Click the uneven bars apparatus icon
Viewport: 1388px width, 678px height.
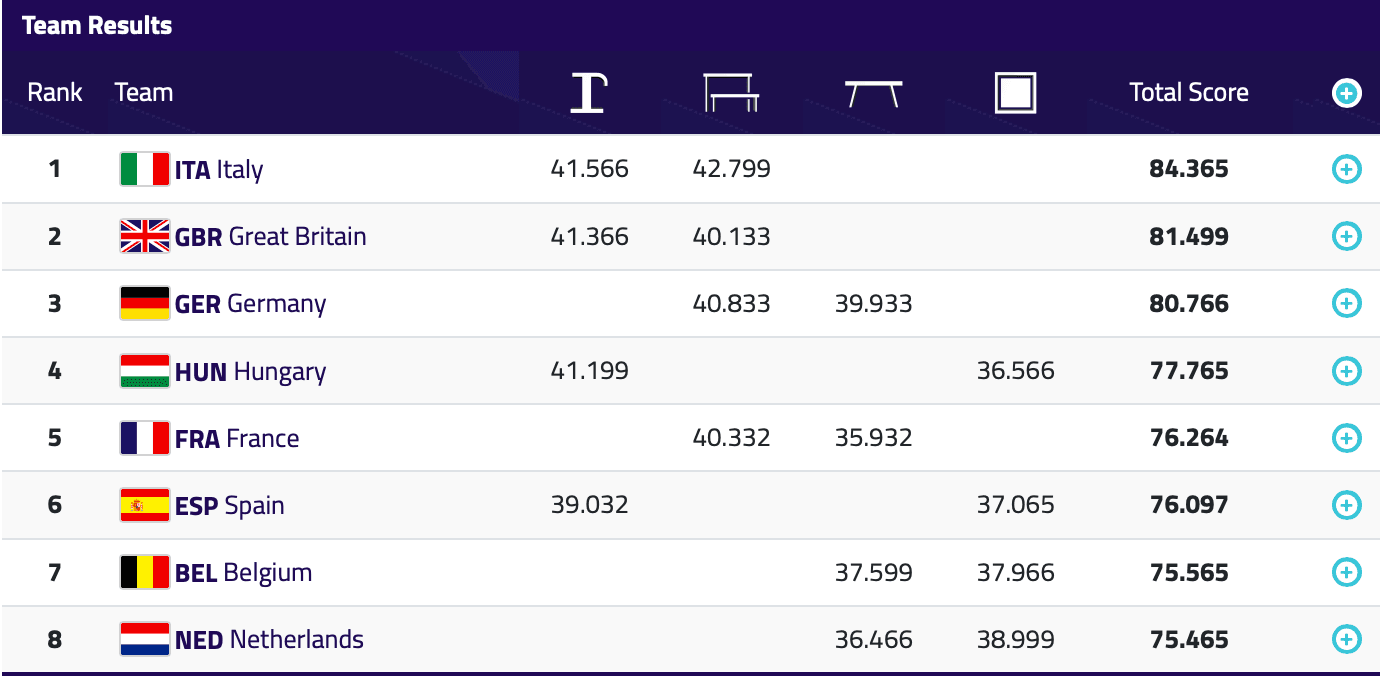[x=731, y=93]
